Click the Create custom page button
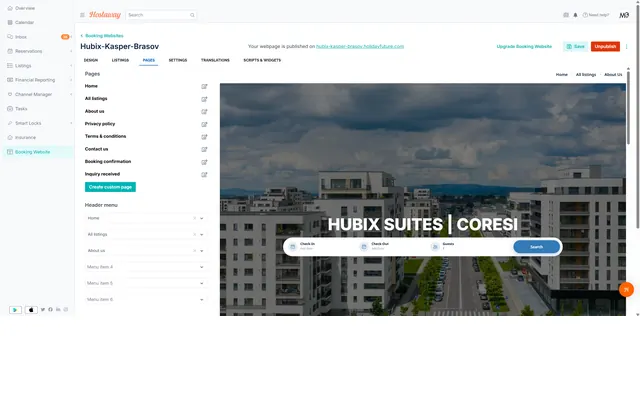Viewport: 640px width, 400px height. 110,187
